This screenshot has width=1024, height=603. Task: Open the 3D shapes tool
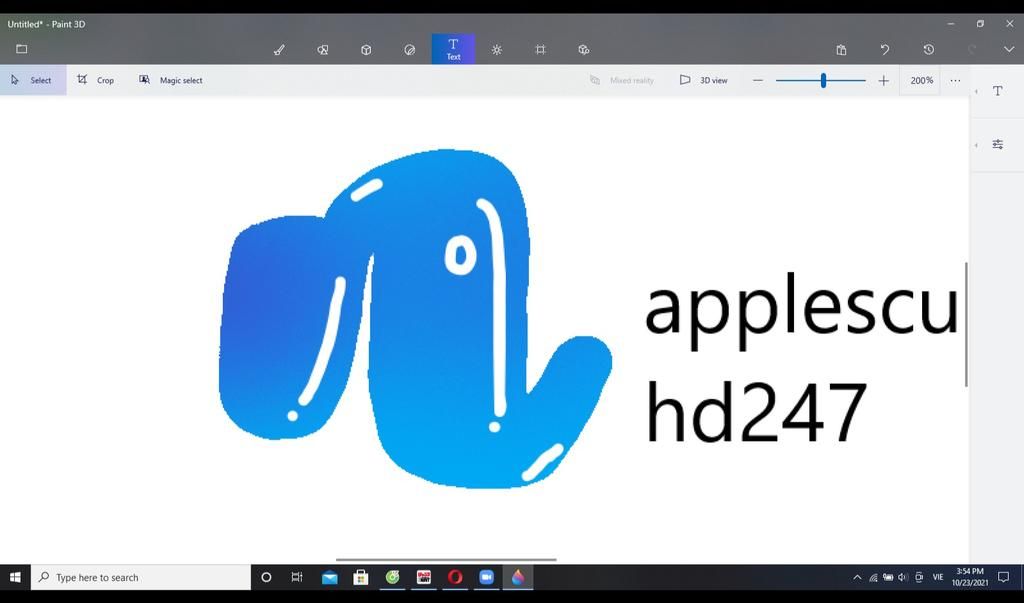tap(366, 49)
